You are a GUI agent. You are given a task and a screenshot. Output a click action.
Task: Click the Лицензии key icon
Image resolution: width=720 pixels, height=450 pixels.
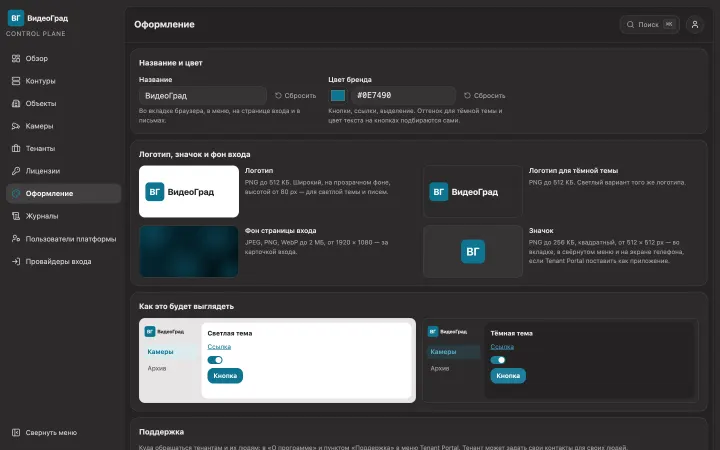[16, 171]
